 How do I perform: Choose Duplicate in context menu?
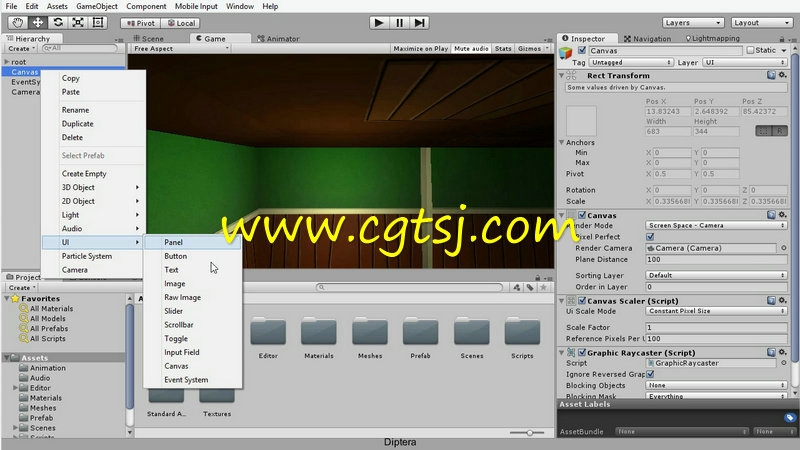pyautogui.click(x=78, y=123)
